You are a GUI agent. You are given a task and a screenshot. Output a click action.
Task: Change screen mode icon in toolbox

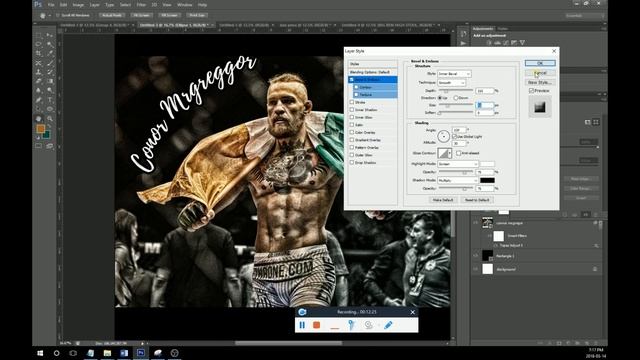point(49,146)
